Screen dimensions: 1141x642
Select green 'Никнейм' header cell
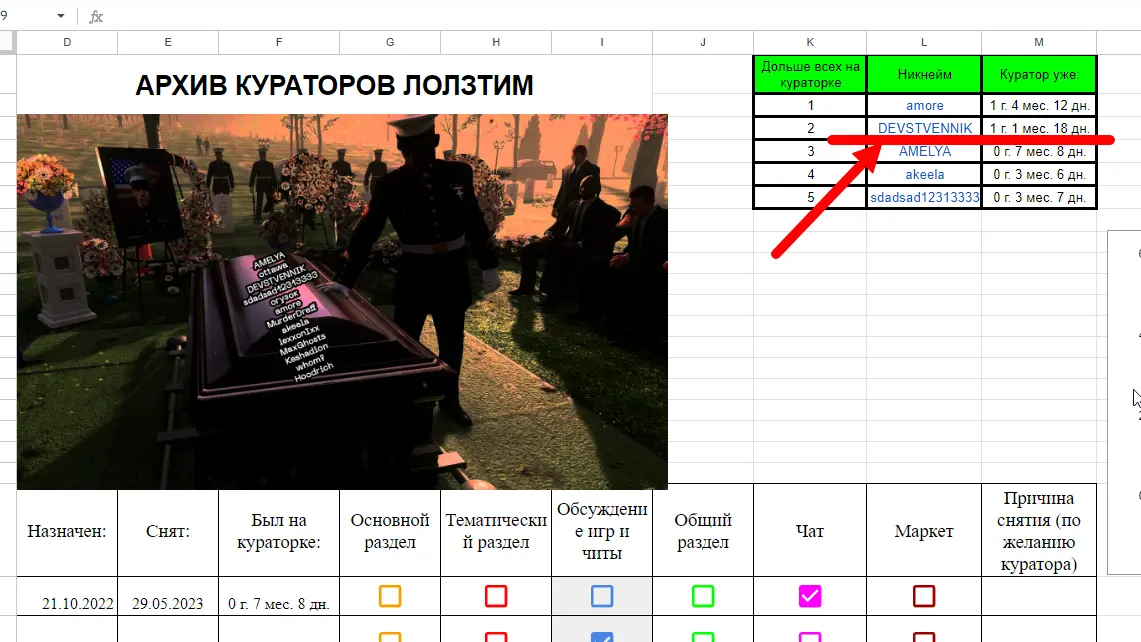[x=924, y=74]
